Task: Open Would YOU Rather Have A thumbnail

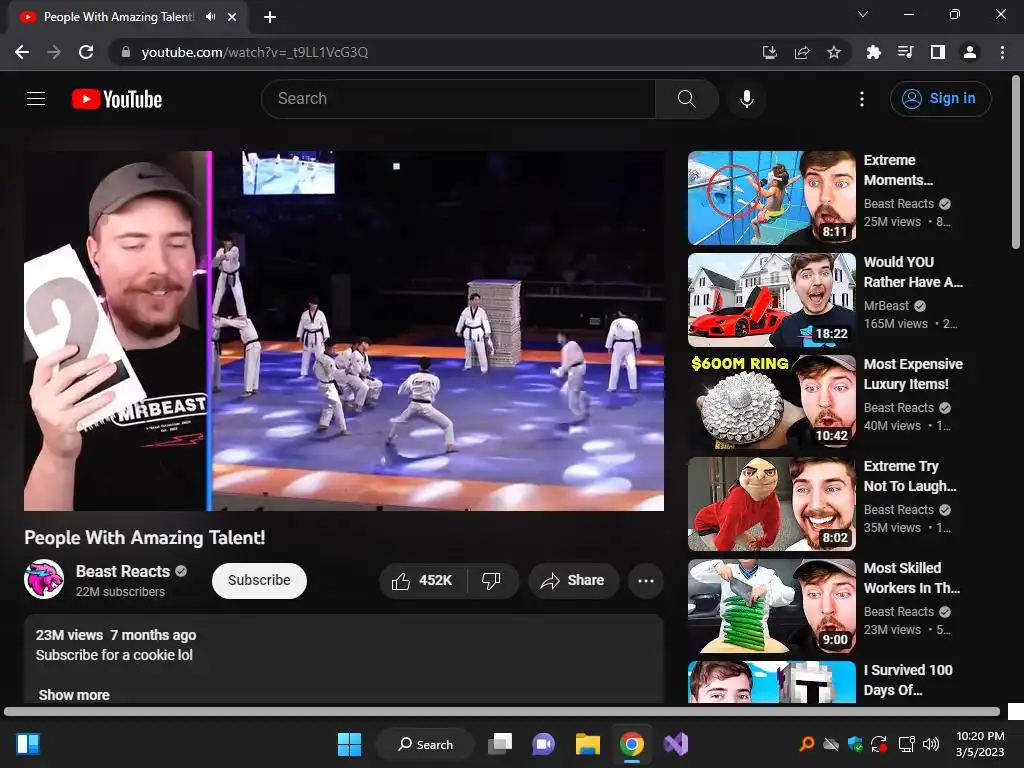Action: coord(772,300)
